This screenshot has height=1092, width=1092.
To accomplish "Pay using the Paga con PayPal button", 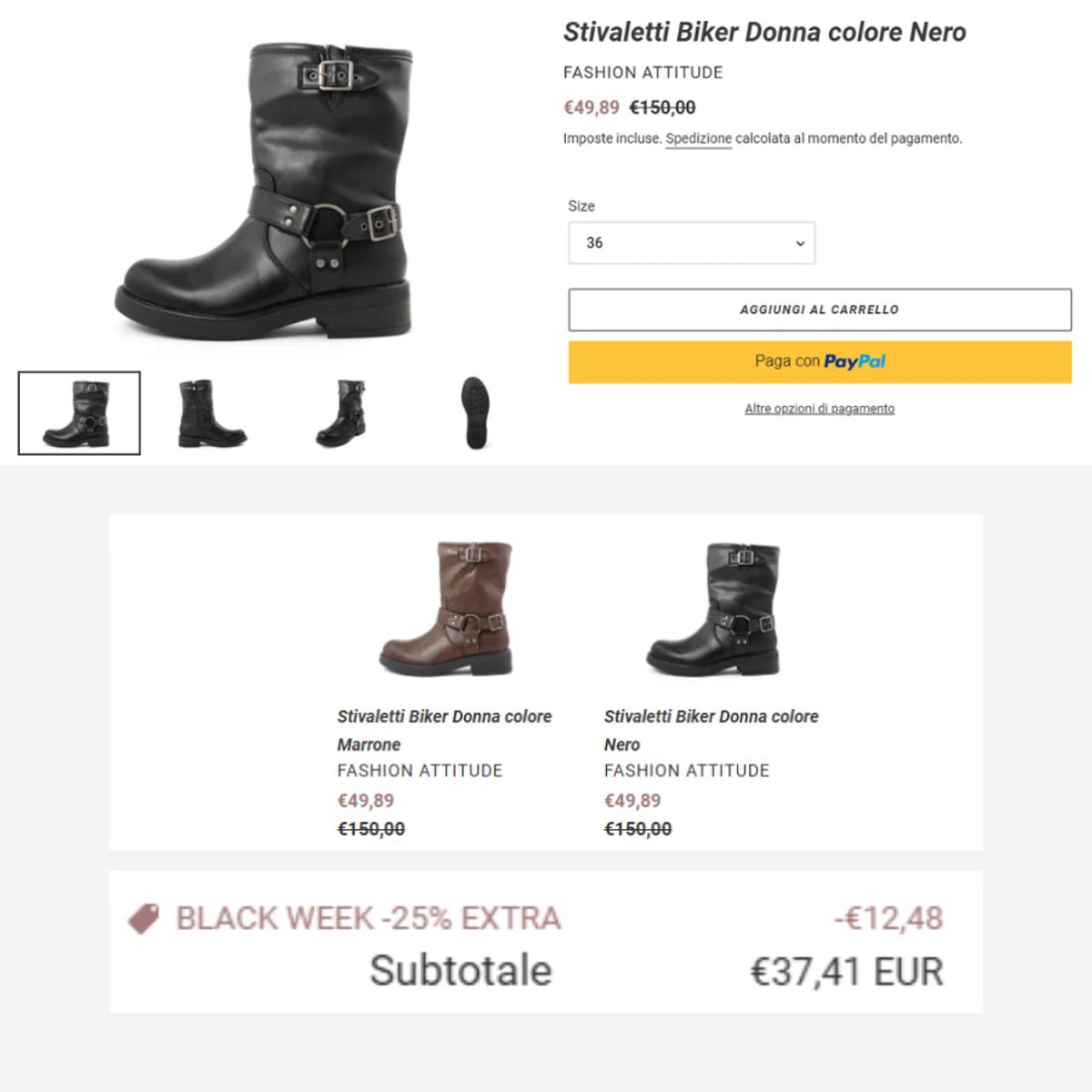I will (820, 362).
